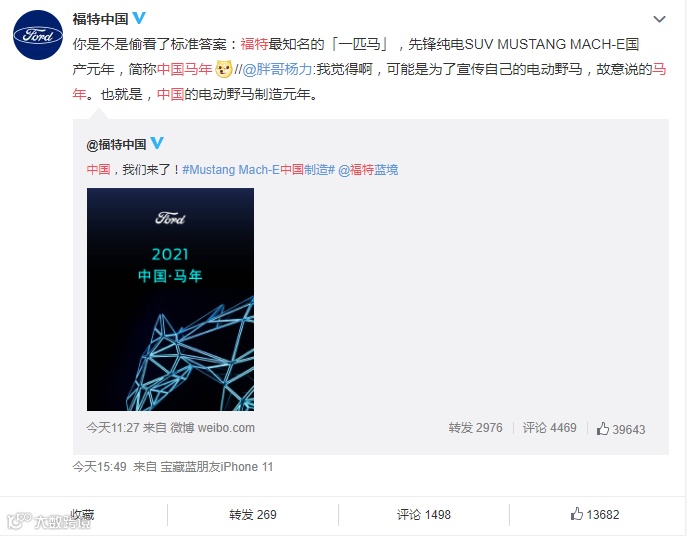Open source link 宝藏蓝朋友iPhone 11
The width and height of the screenshot is (687, 536).
[x=217, y=467]
